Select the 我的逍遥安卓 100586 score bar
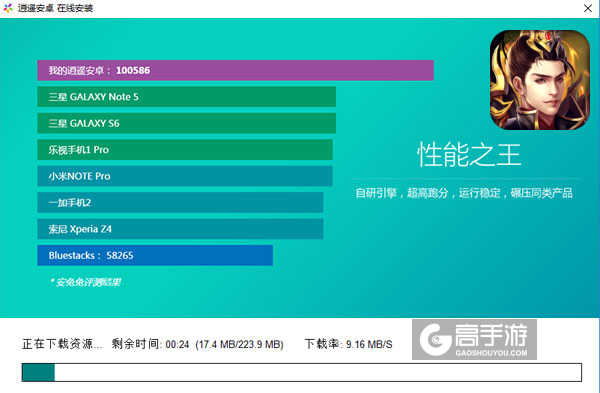The image size is (600, 393). point(235,70)
